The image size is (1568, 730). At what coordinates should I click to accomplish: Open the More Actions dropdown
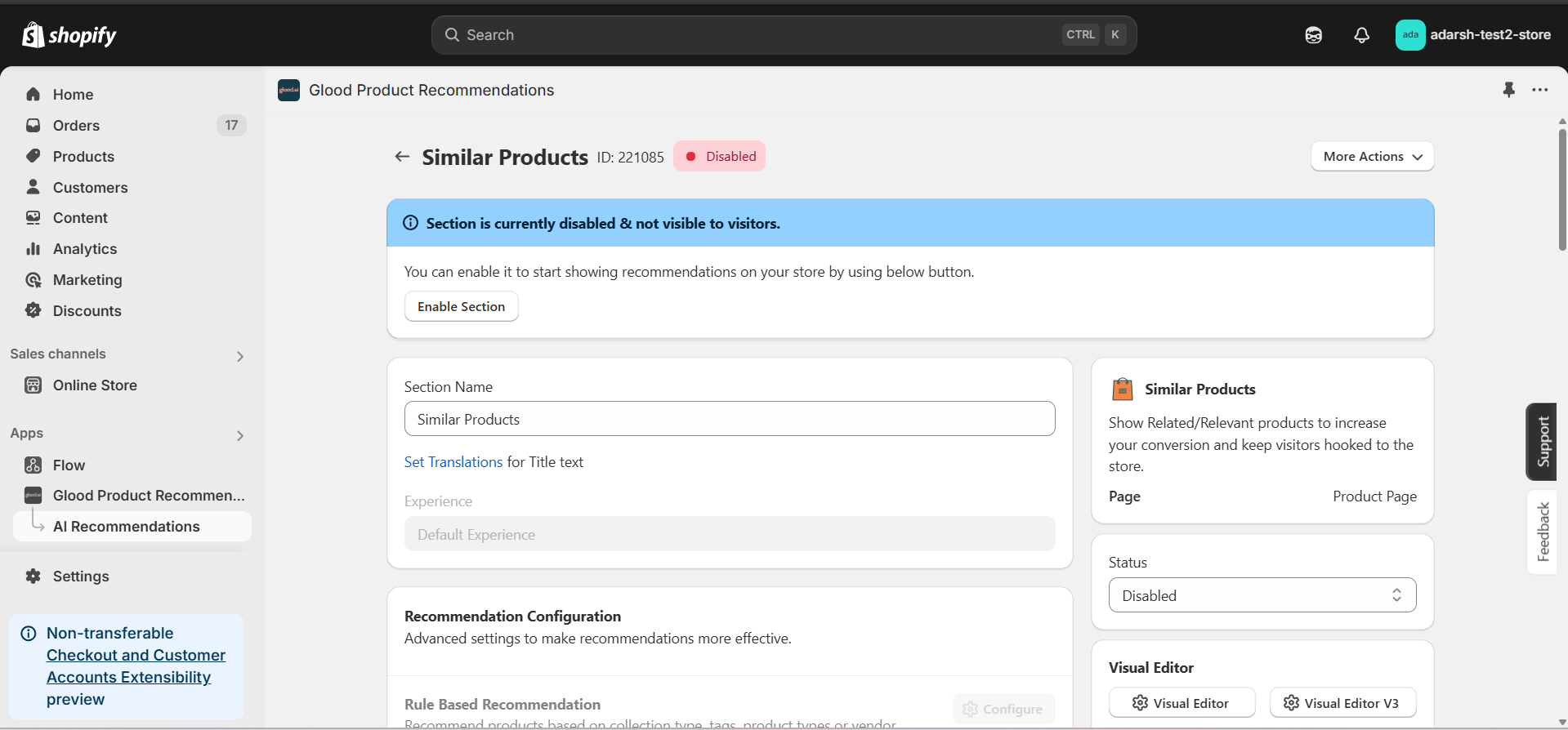tap(1372, 157)
